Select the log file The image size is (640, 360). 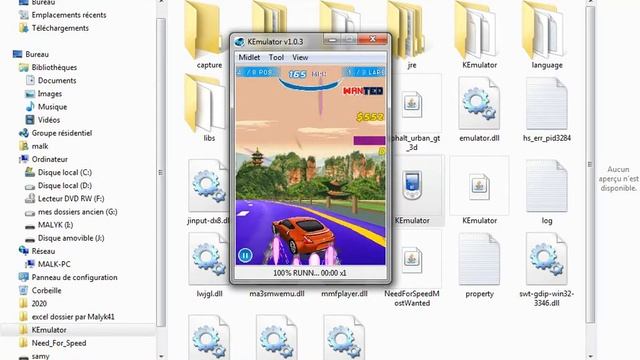547,192
